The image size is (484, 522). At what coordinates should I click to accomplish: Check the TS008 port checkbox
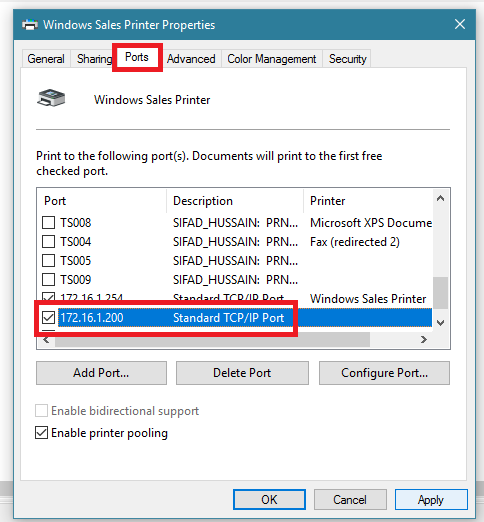48,222
